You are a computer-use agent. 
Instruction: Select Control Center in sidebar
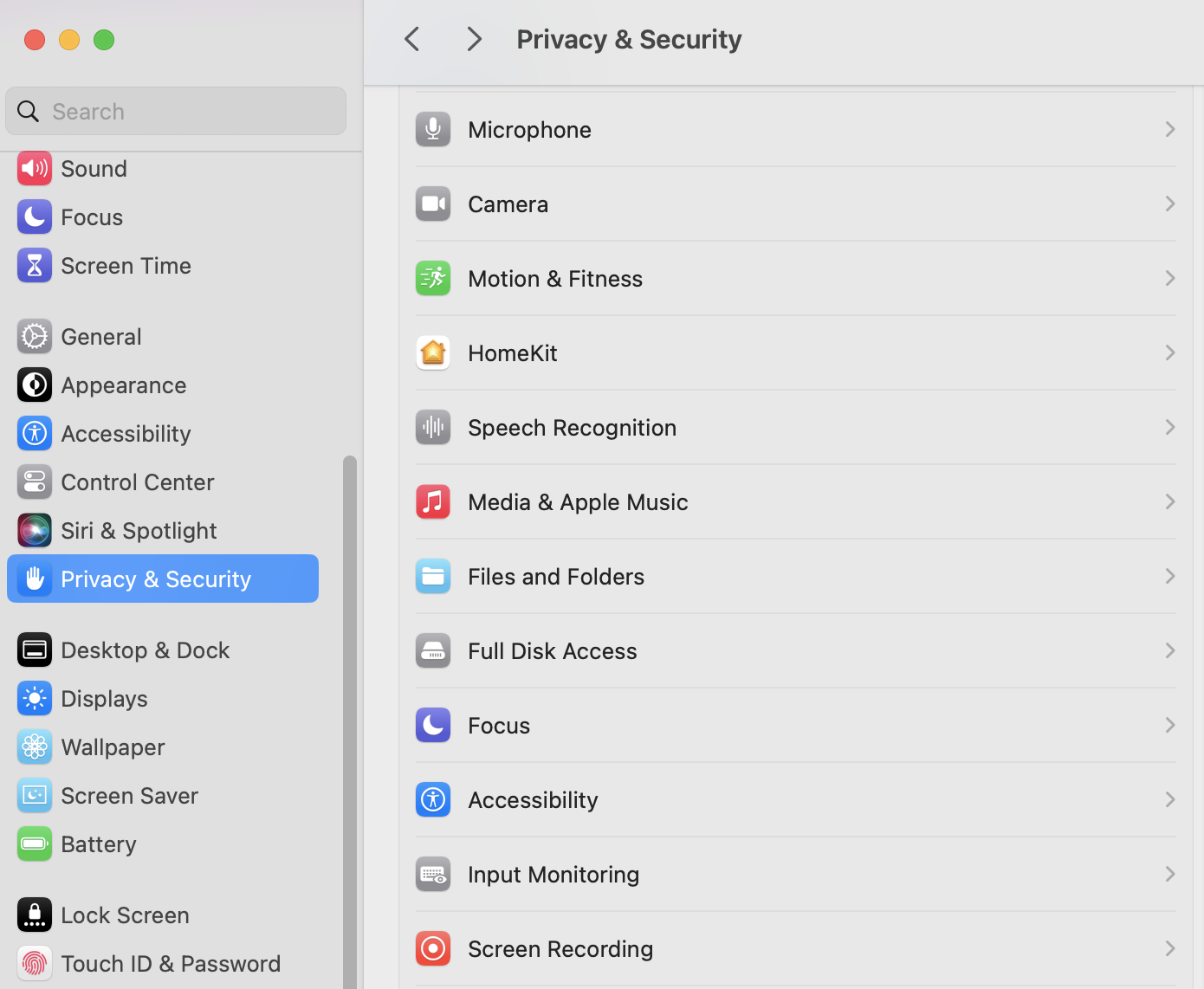(137, 482)
